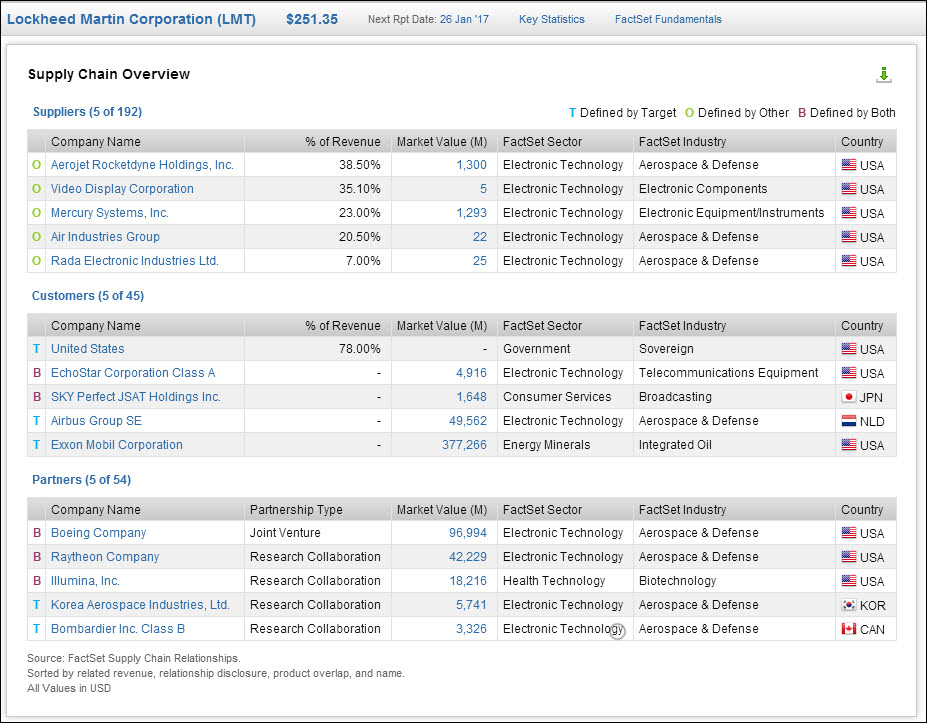
Task: Click the B marker beside Boeing Company
Action: point(37,533)
